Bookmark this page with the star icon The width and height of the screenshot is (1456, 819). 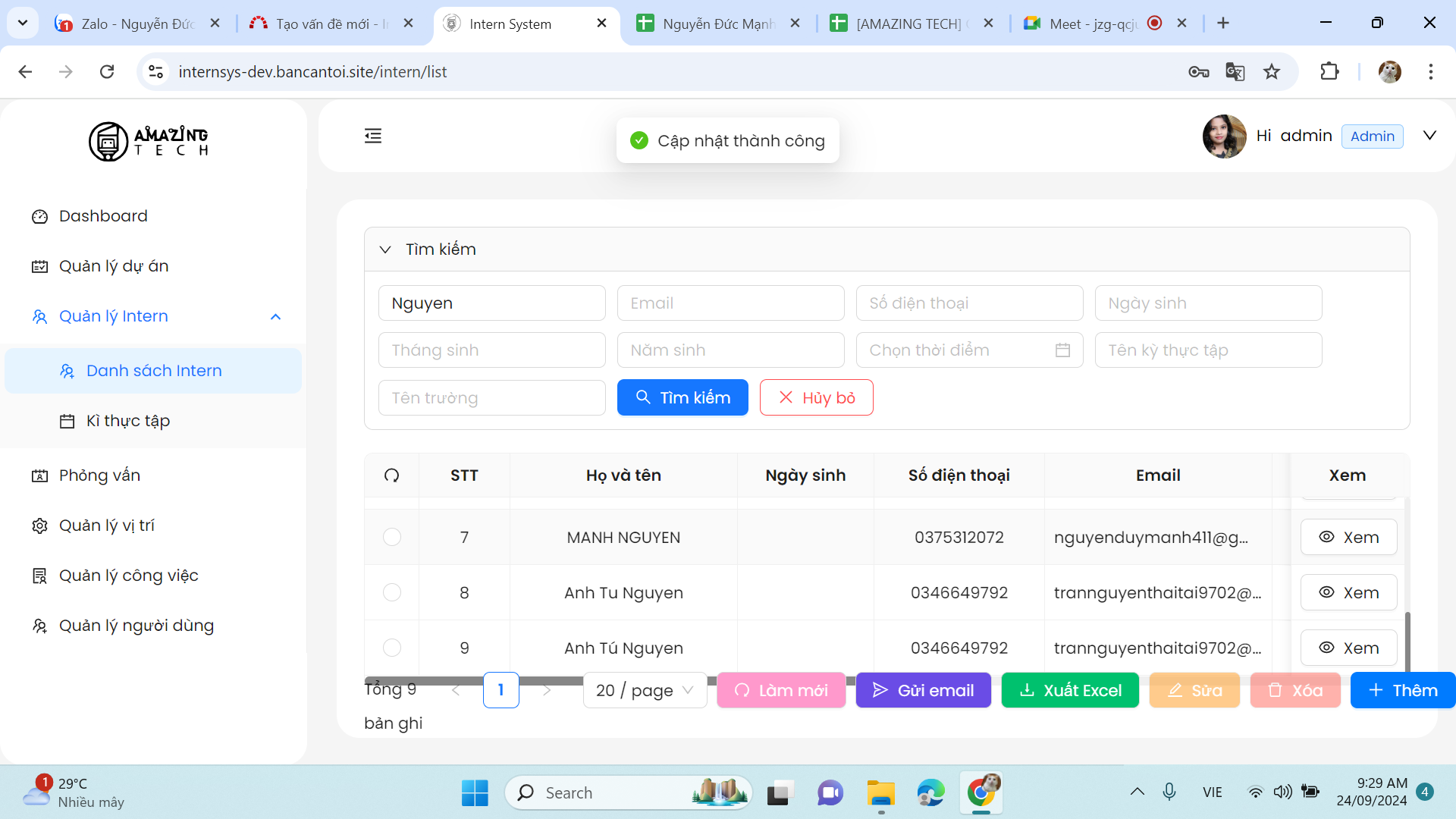click(1272, 72)
